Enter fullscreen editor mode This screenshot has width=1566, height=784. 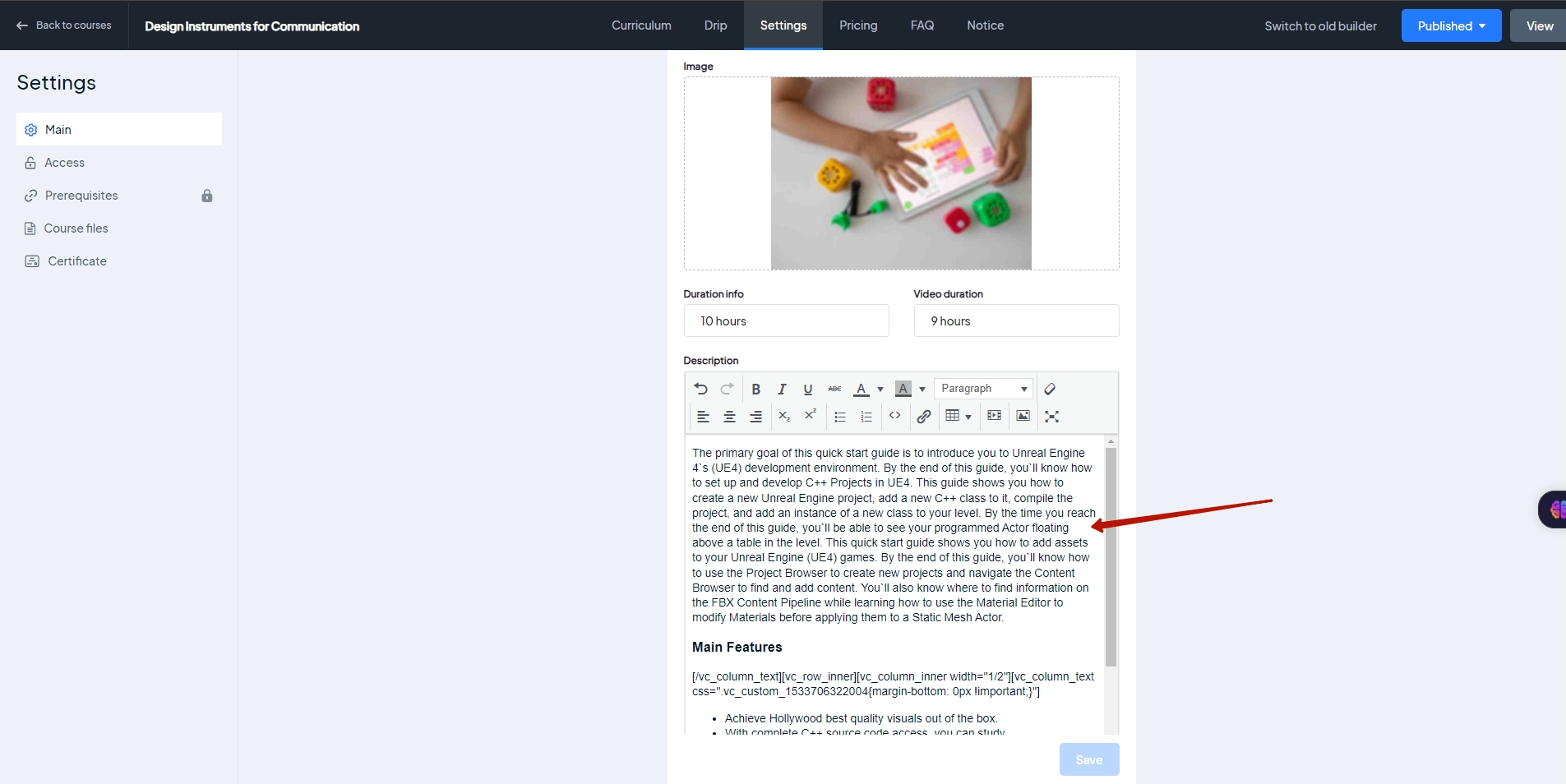pyautogui.click(x=1051, y=417)
